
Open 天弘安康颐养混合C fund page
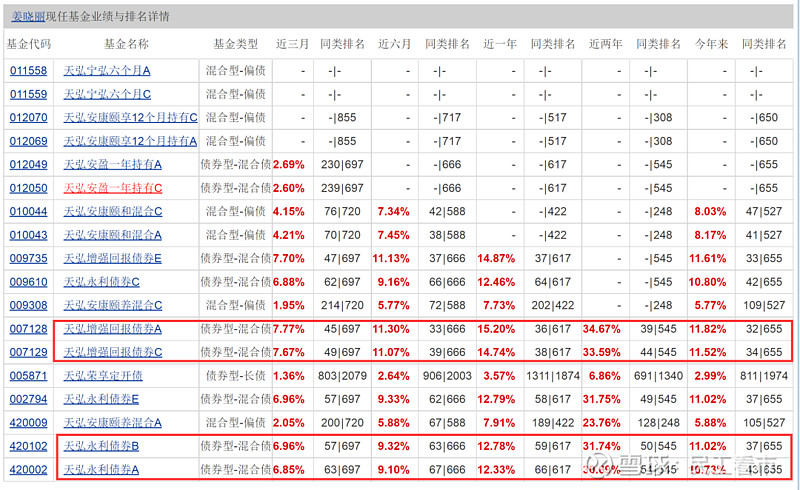click(x=113, y=305)
